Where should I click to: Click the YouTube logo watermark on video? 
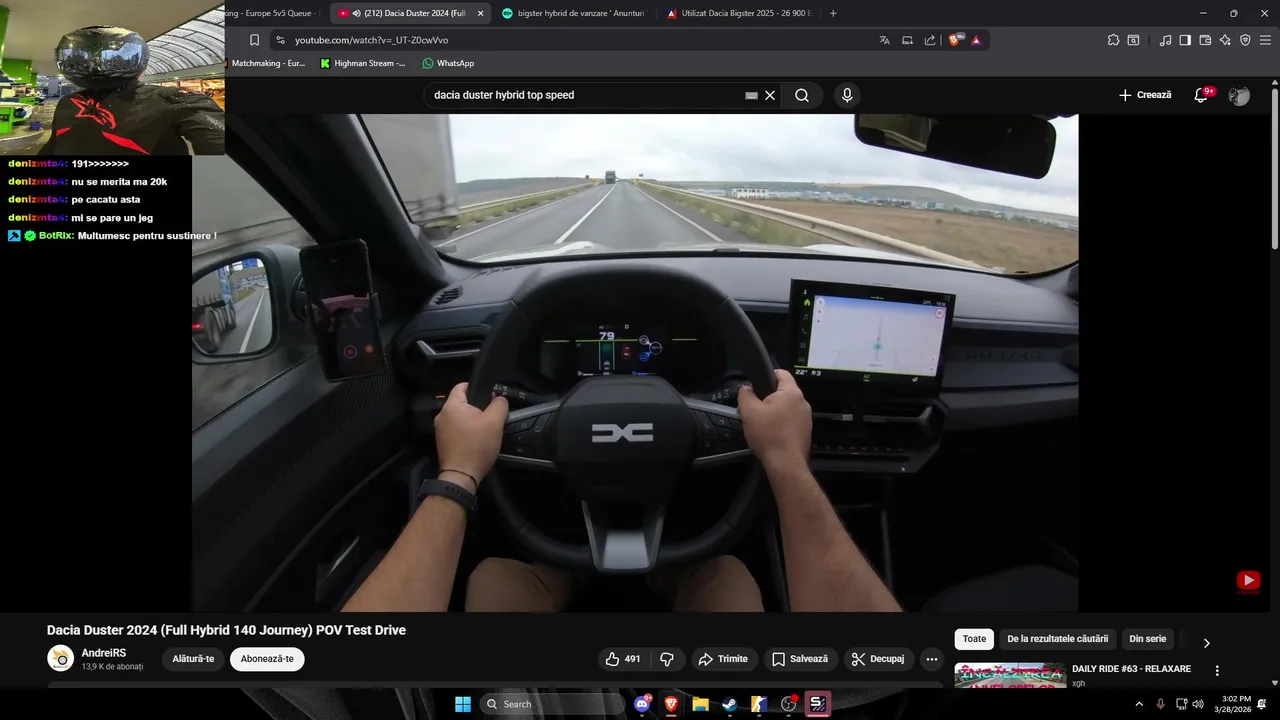[x=1248, y=581]
